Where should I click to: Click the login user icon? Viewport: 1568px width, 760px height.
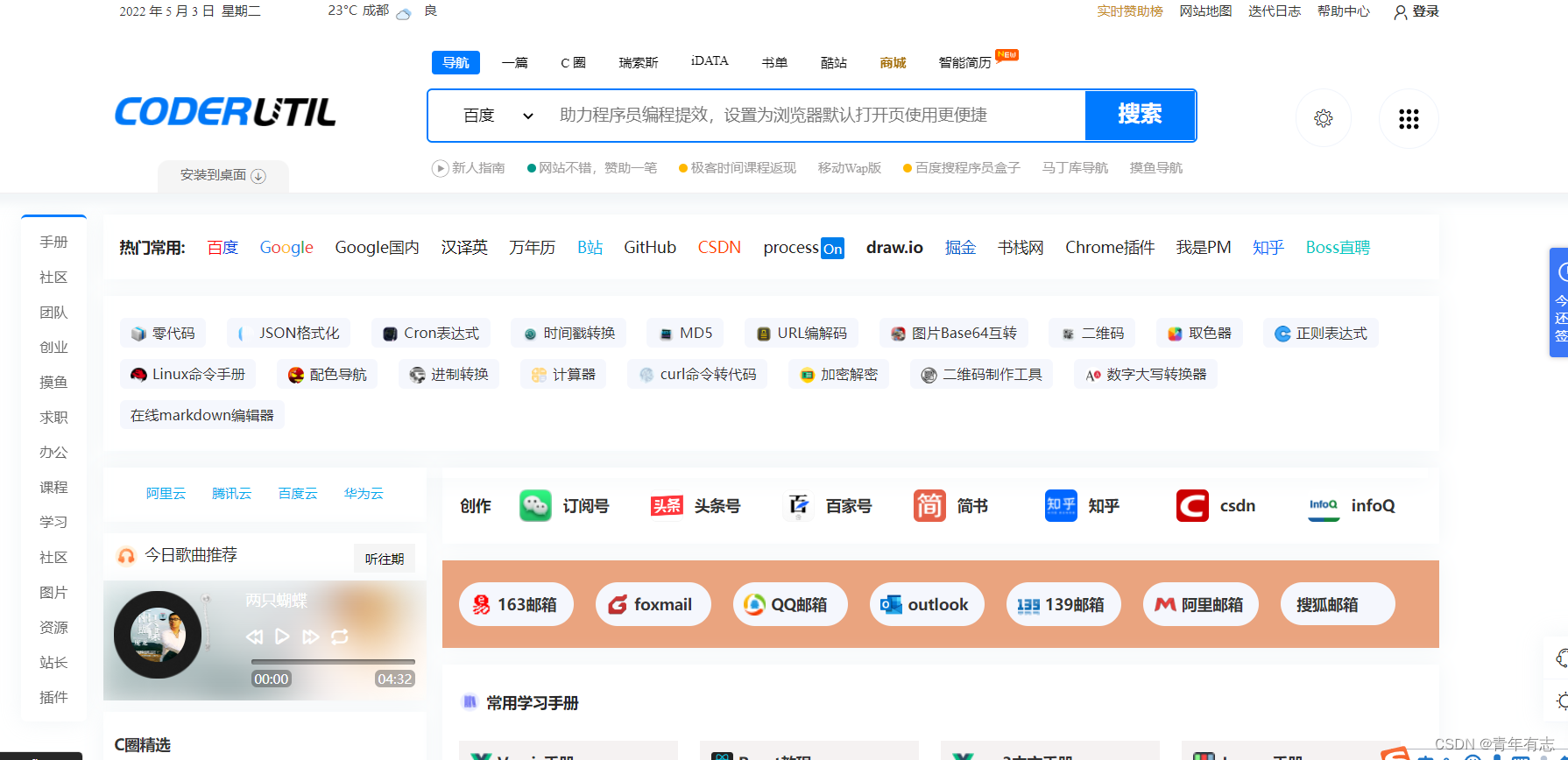1400,11
